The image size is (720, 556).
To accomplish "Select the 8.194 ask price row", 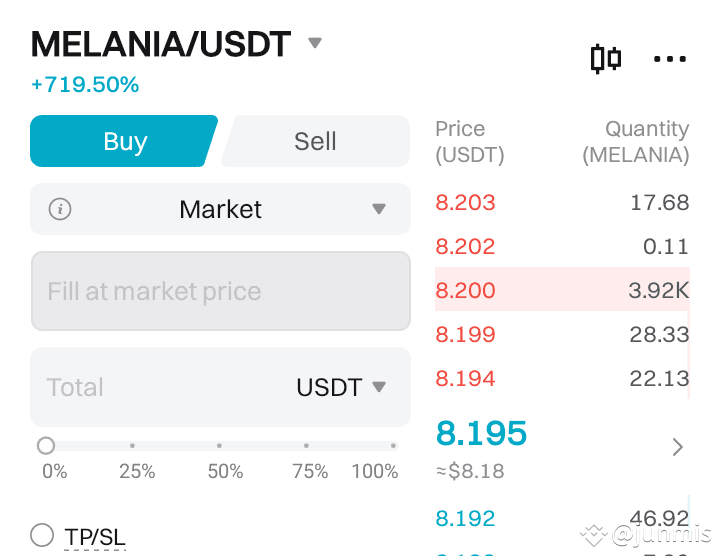I will (x=562, y=378).
